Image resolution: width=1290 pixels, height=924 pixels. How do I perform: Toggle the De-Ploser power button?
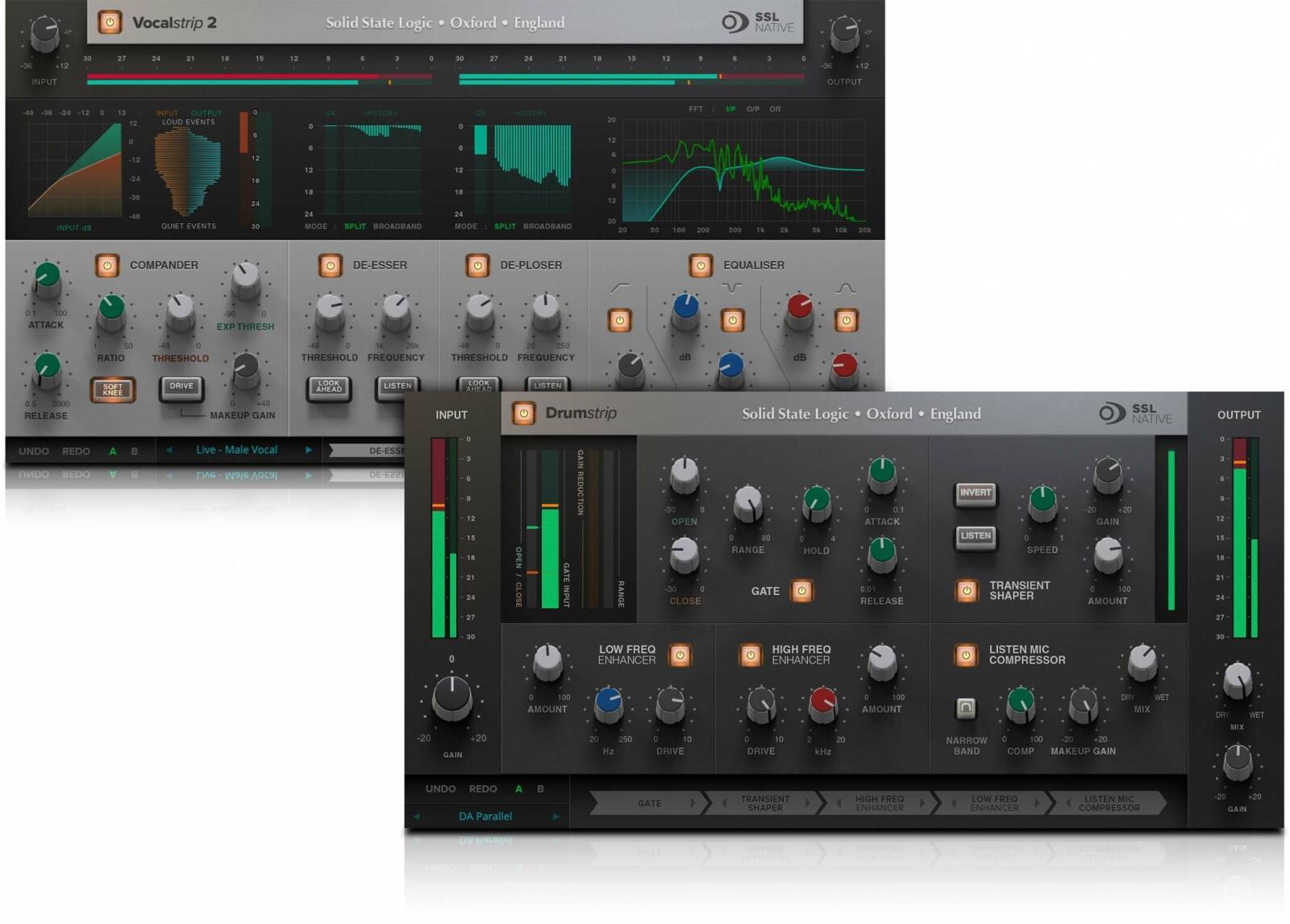click(x=477, y=265)
